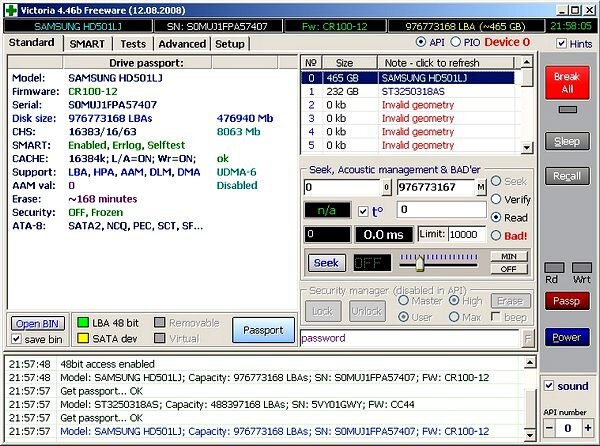Image resolution: width=600 pixels, height=446 pixels.
Task: Decrease the API number with minus
Action: (x=549, y=428)
